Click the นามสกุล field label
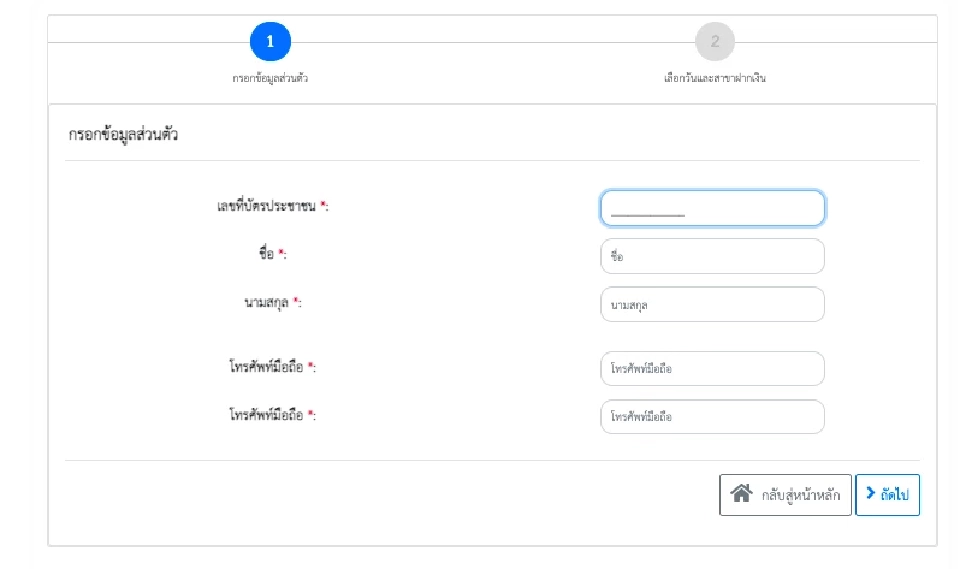The width and height of the screenshot is (960, 569). point(260,303)
